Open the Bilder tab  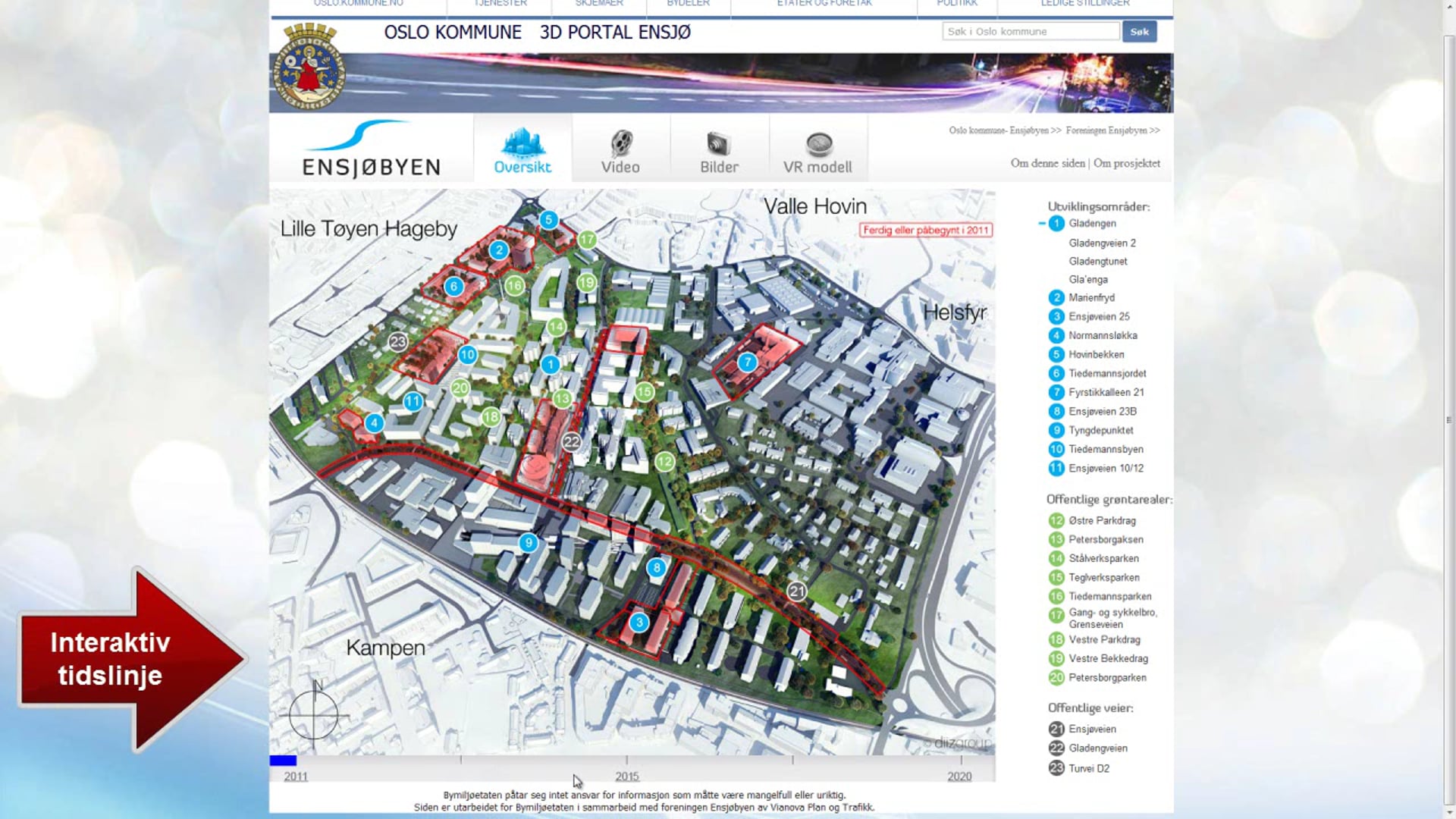click(719, 149)
